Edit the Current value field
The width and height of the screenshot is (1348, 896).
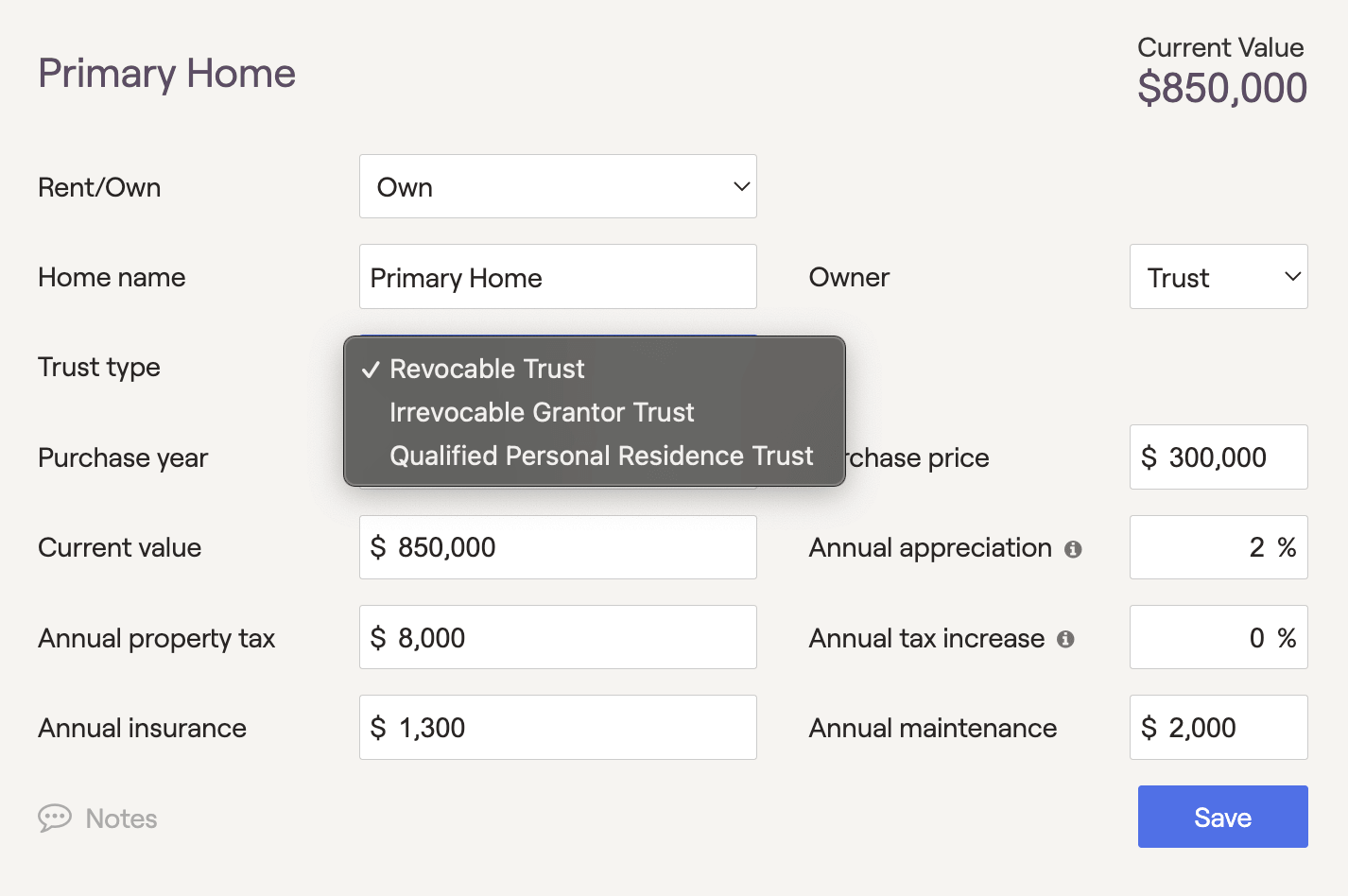click(x=558, y=547)
